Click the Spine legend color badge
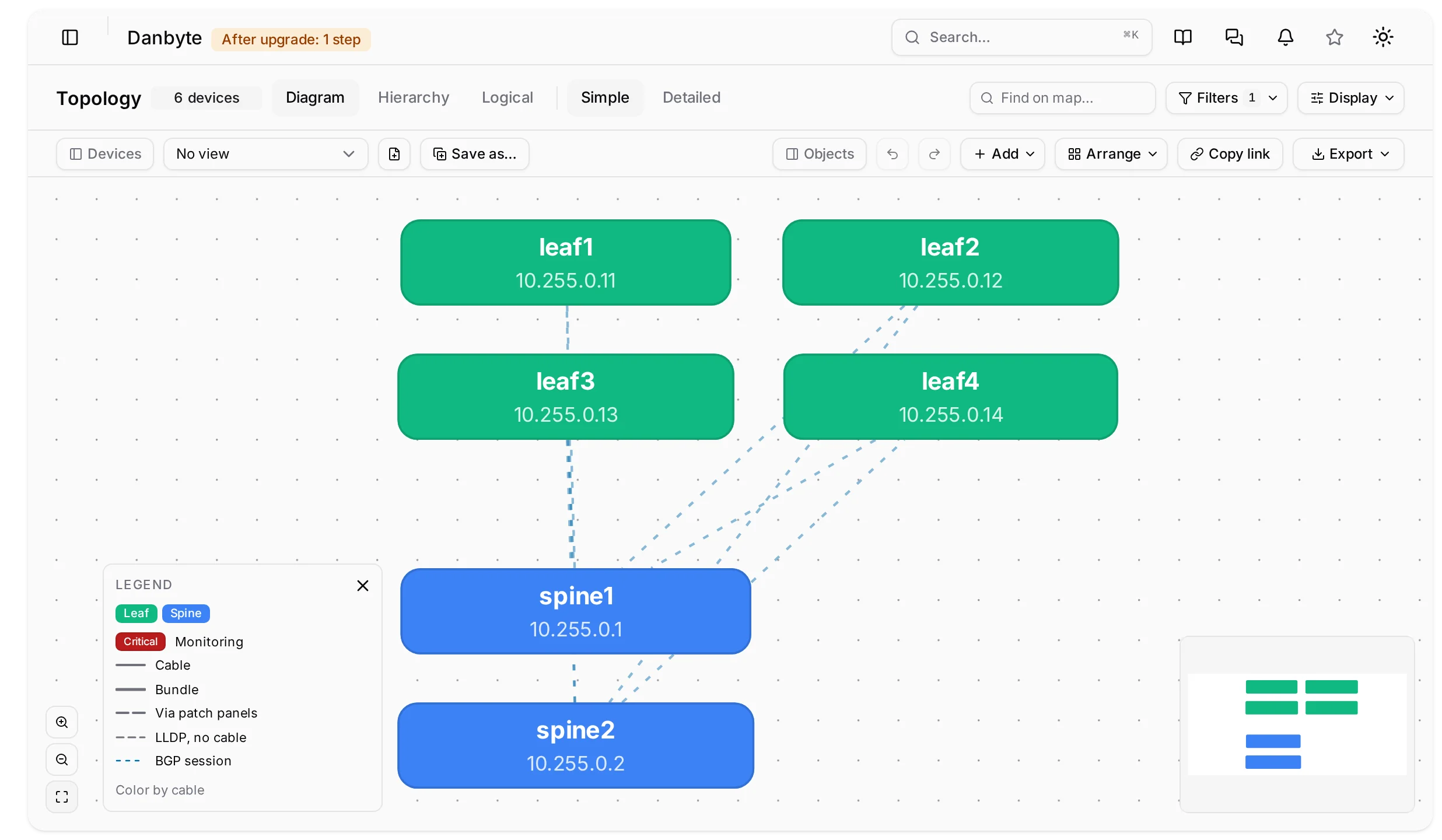Viewport: 1442px width, 840px height. point(185,613)
